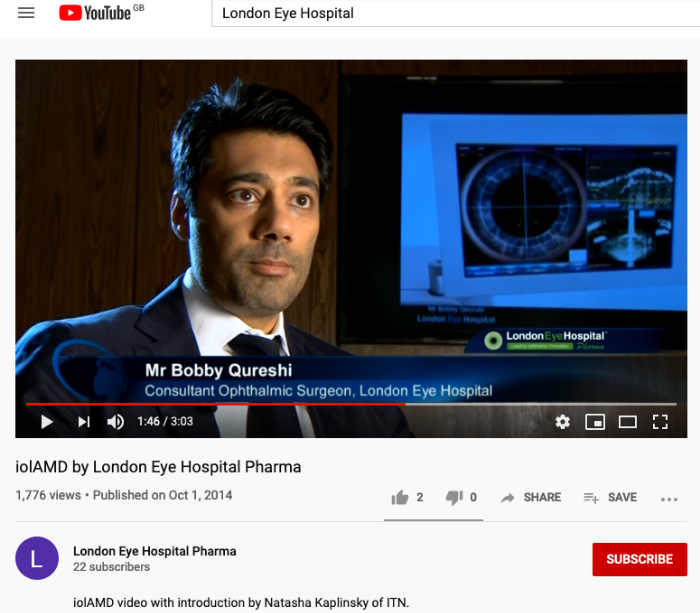
Task: Like the video with thumbs up
Action: [407, 497]
